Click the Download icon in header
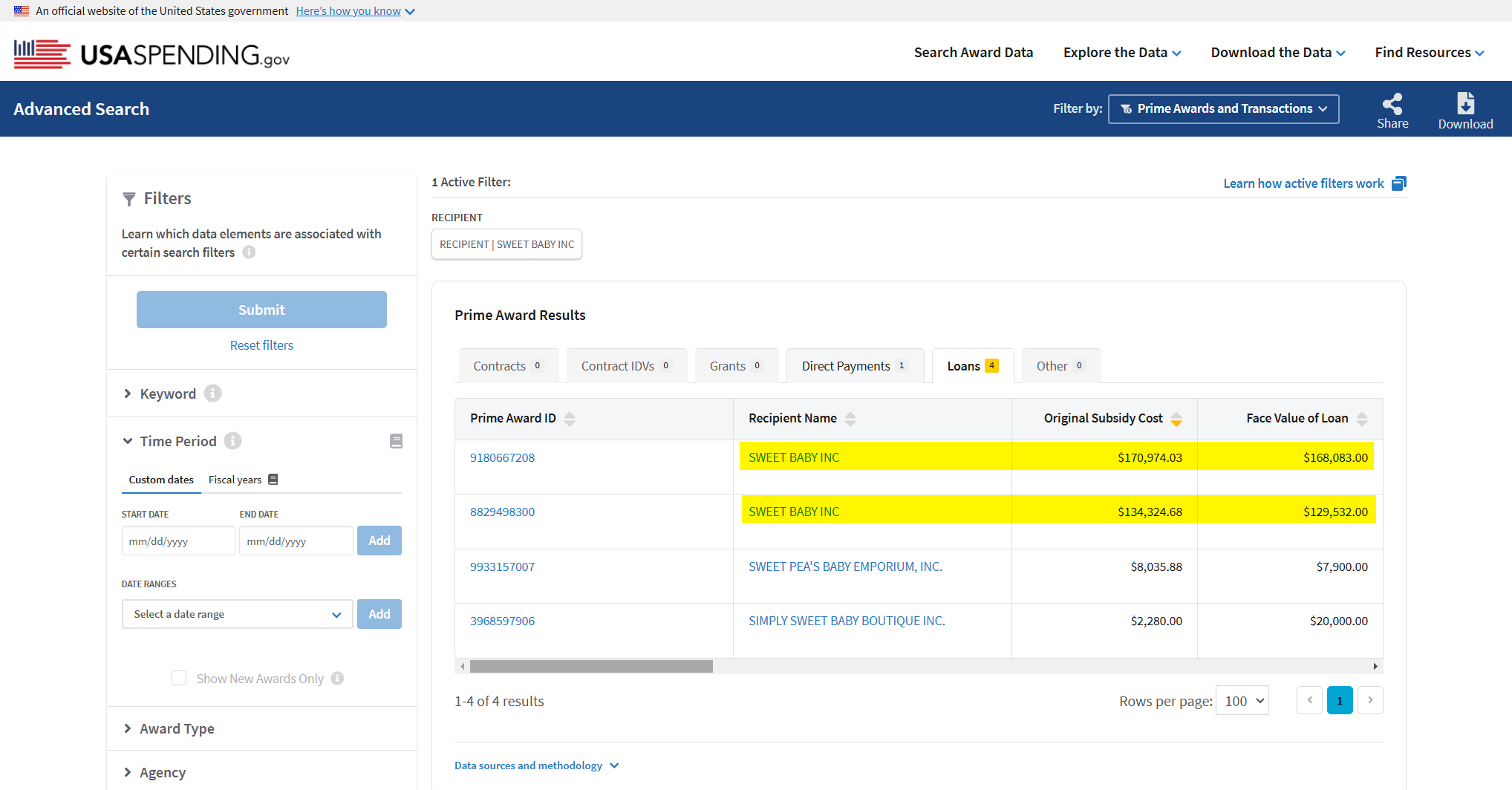1512x790 pixels. 1464,104
